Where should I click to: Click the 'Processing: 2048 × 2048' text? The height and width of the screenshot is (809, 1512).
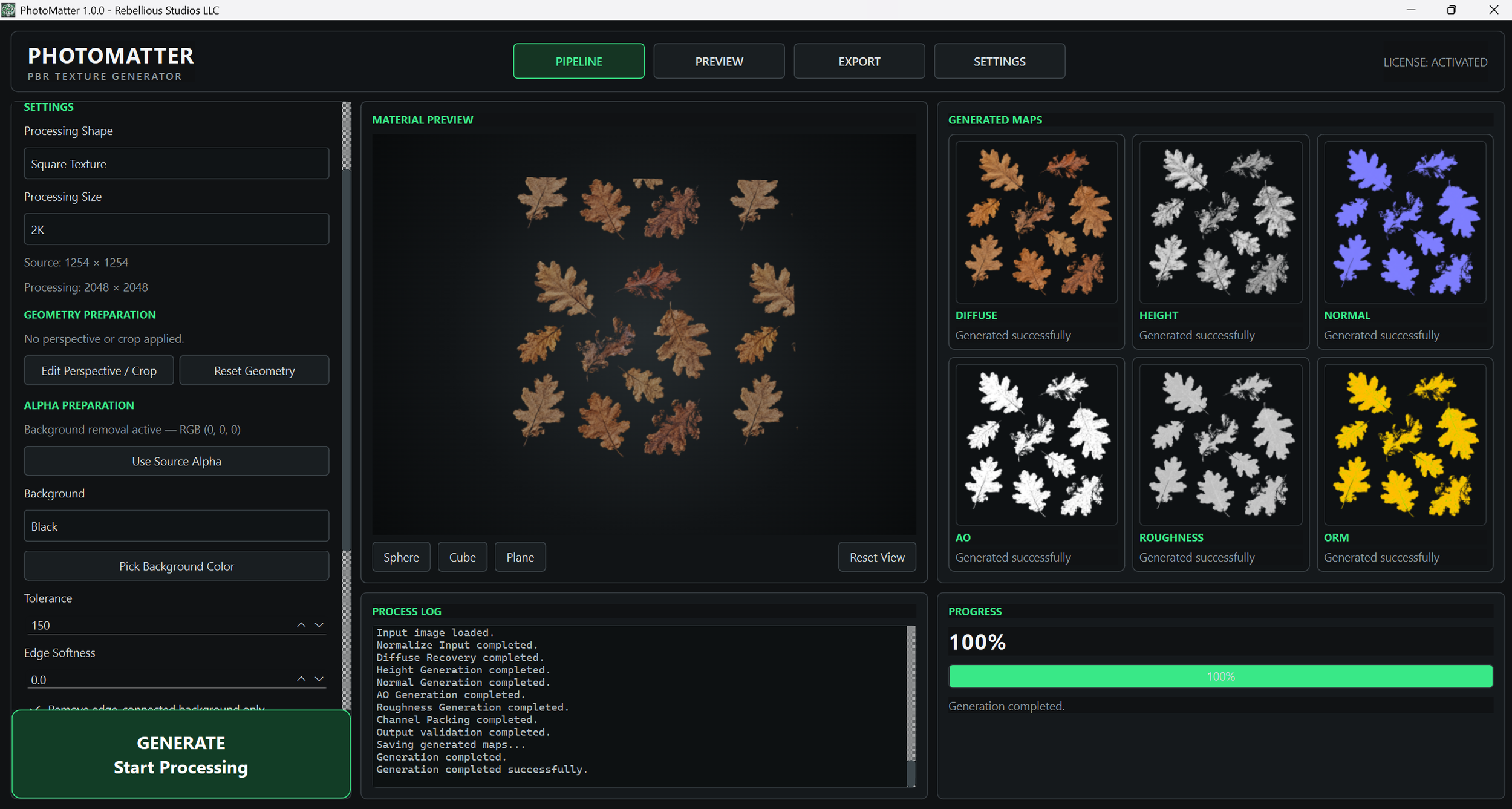coord(86,287)
